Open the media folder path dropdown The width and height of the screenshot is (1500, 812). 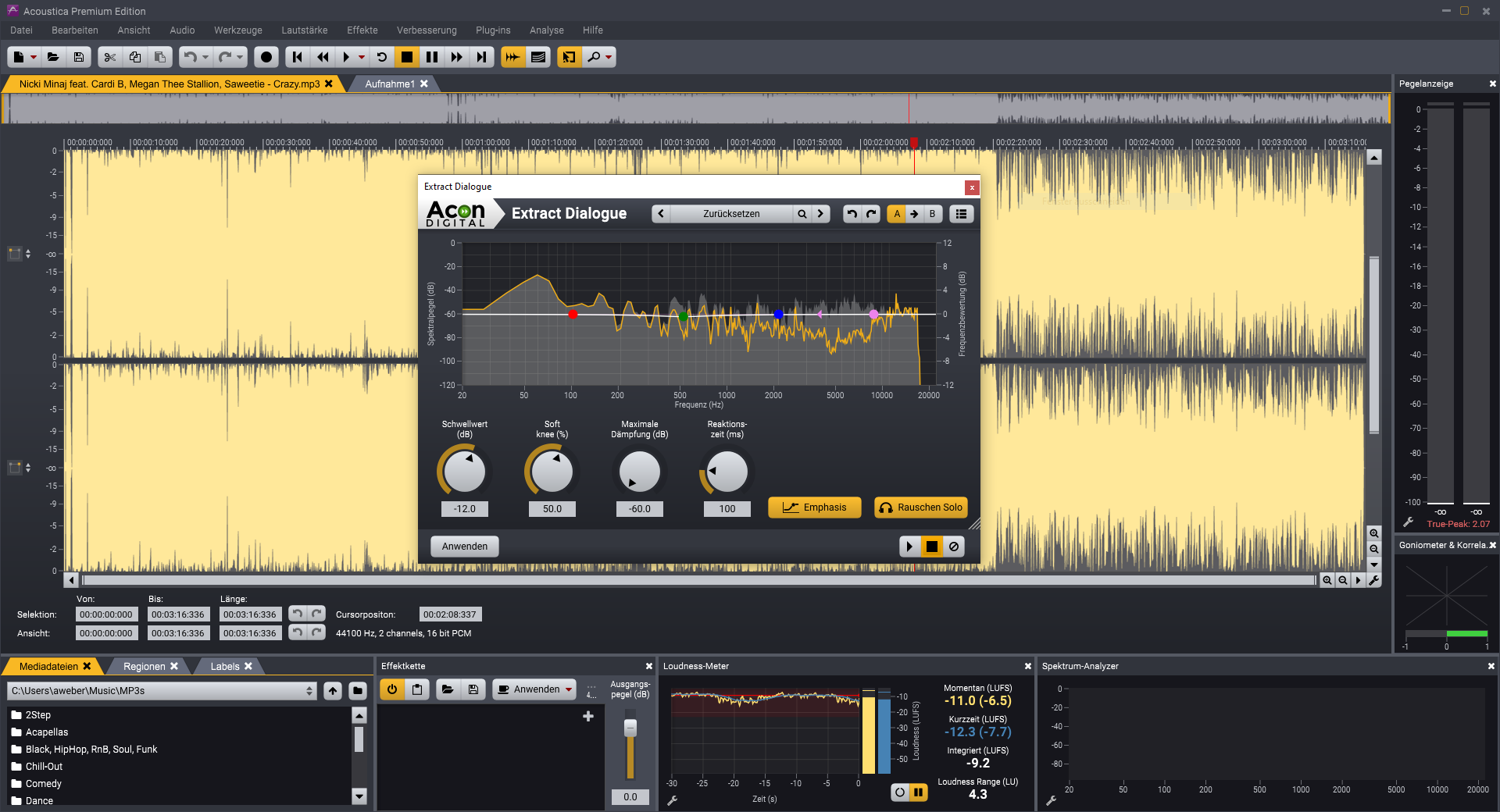pos(309,691)
